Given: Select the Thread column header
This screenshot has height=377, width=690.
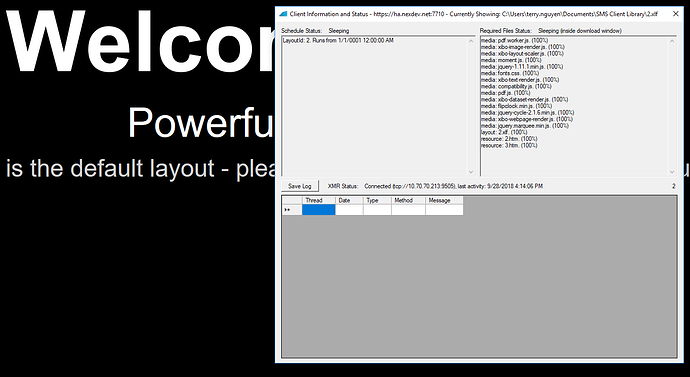Looking at the screenshot, I should coord(319,200).
